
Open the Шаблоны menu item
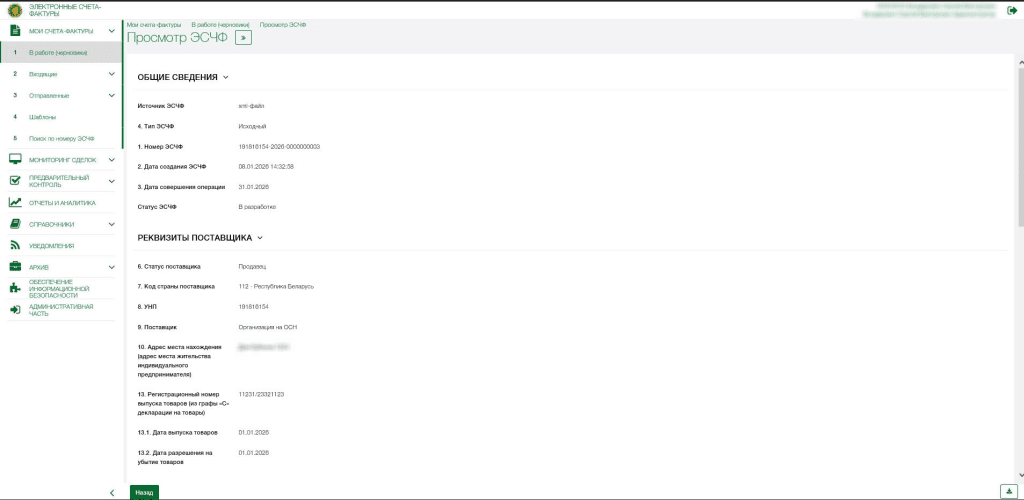coord(42,117)
